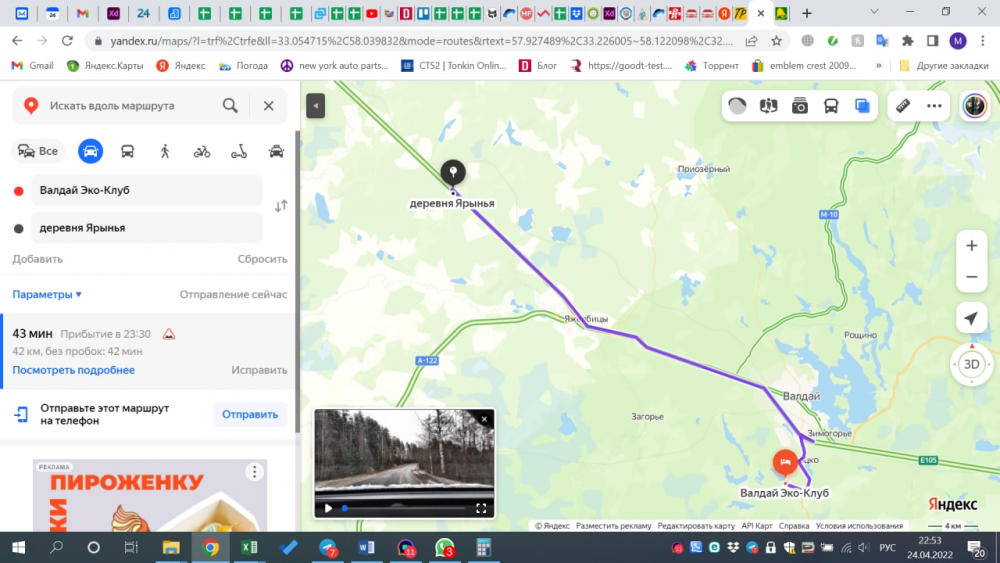
Task: Open the map layers selector
Action: coord(862,106)
